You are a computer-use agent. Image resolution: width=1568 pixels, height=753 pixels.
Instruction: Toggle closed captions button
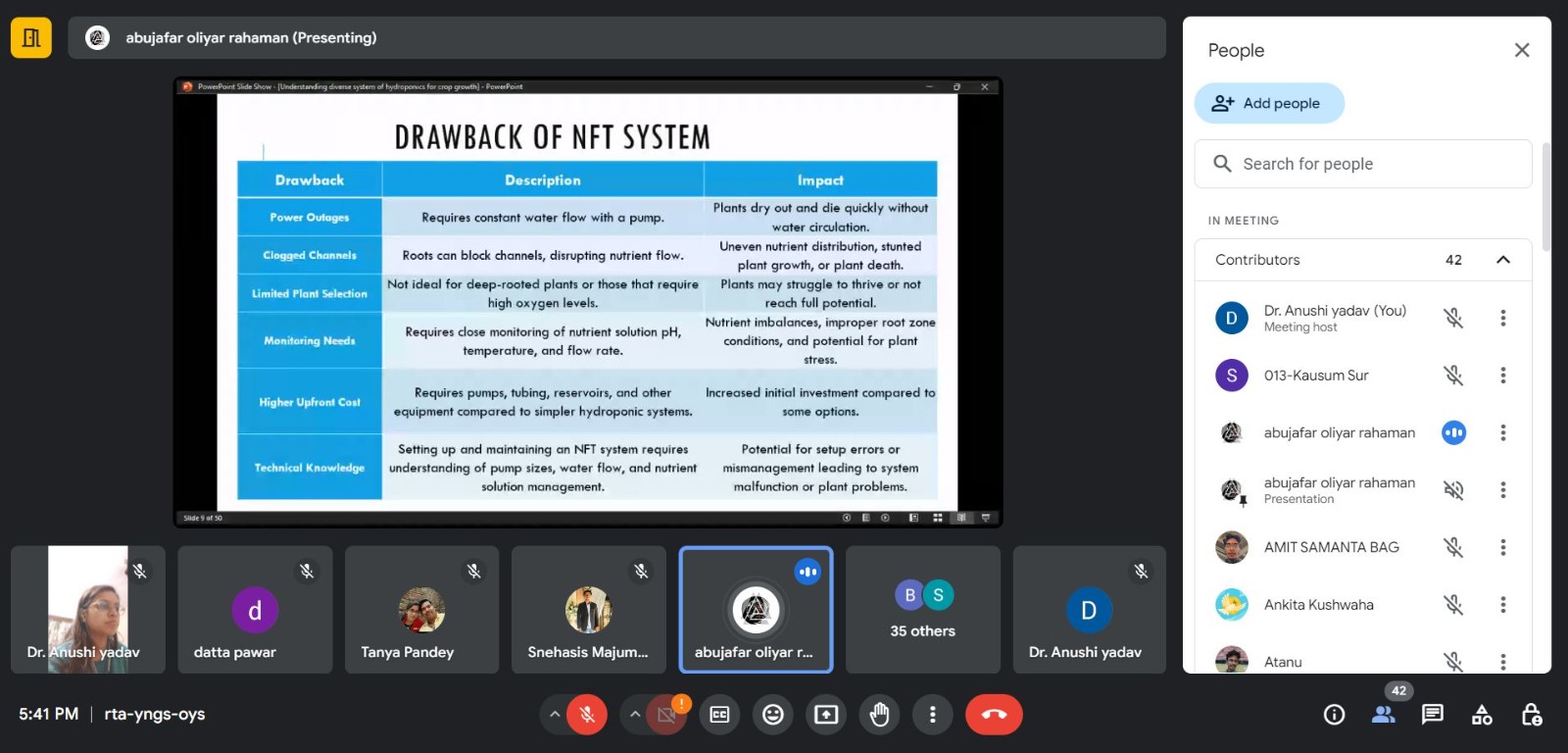tap(719, 715)
